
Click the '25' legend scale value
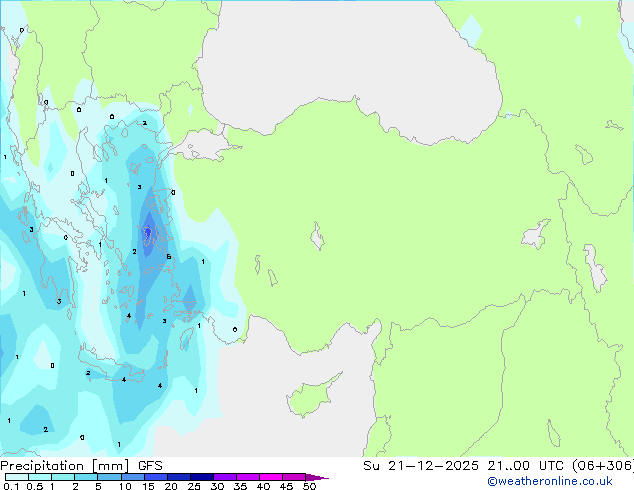point(194,486)
